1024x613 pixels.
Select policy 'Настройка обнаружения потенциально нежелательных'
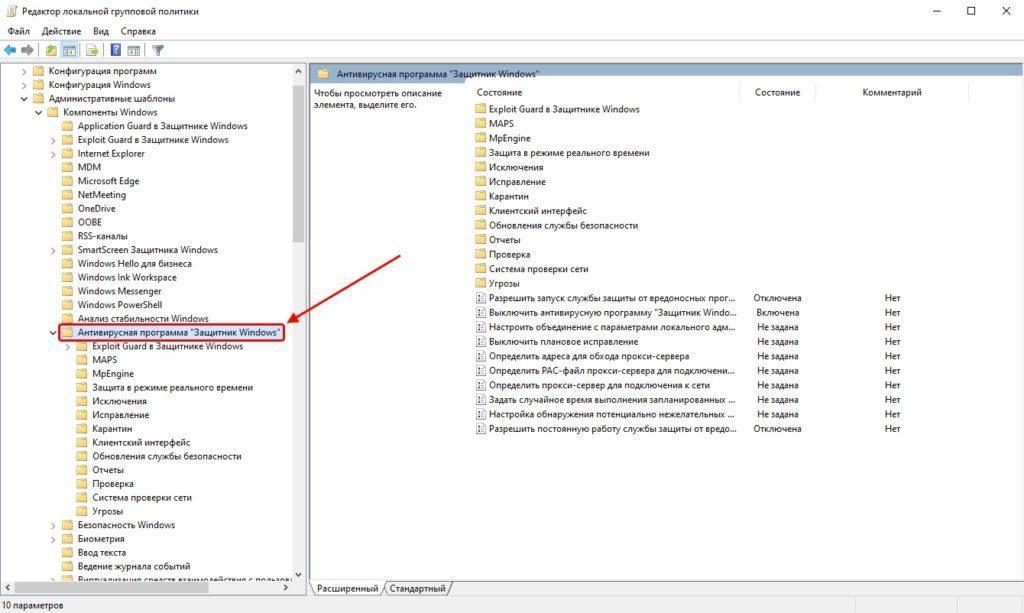click(x=612, y=414)
